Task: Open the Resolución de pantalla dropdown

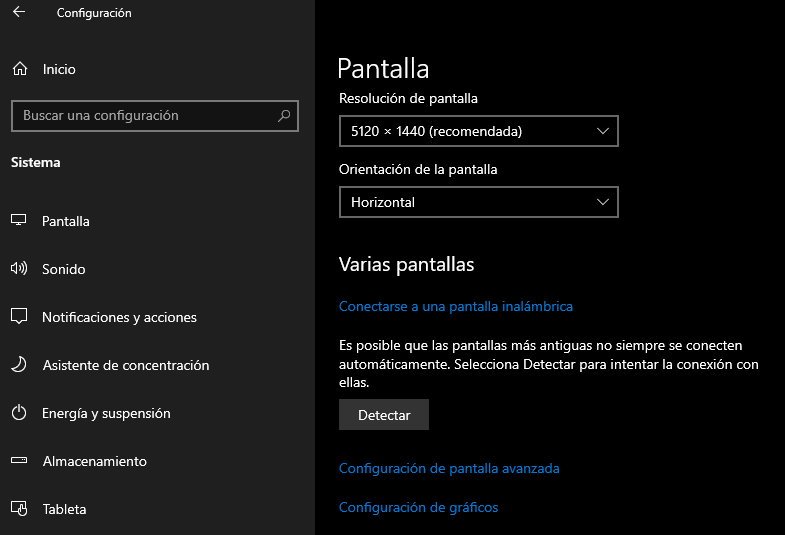Action: 478,131
